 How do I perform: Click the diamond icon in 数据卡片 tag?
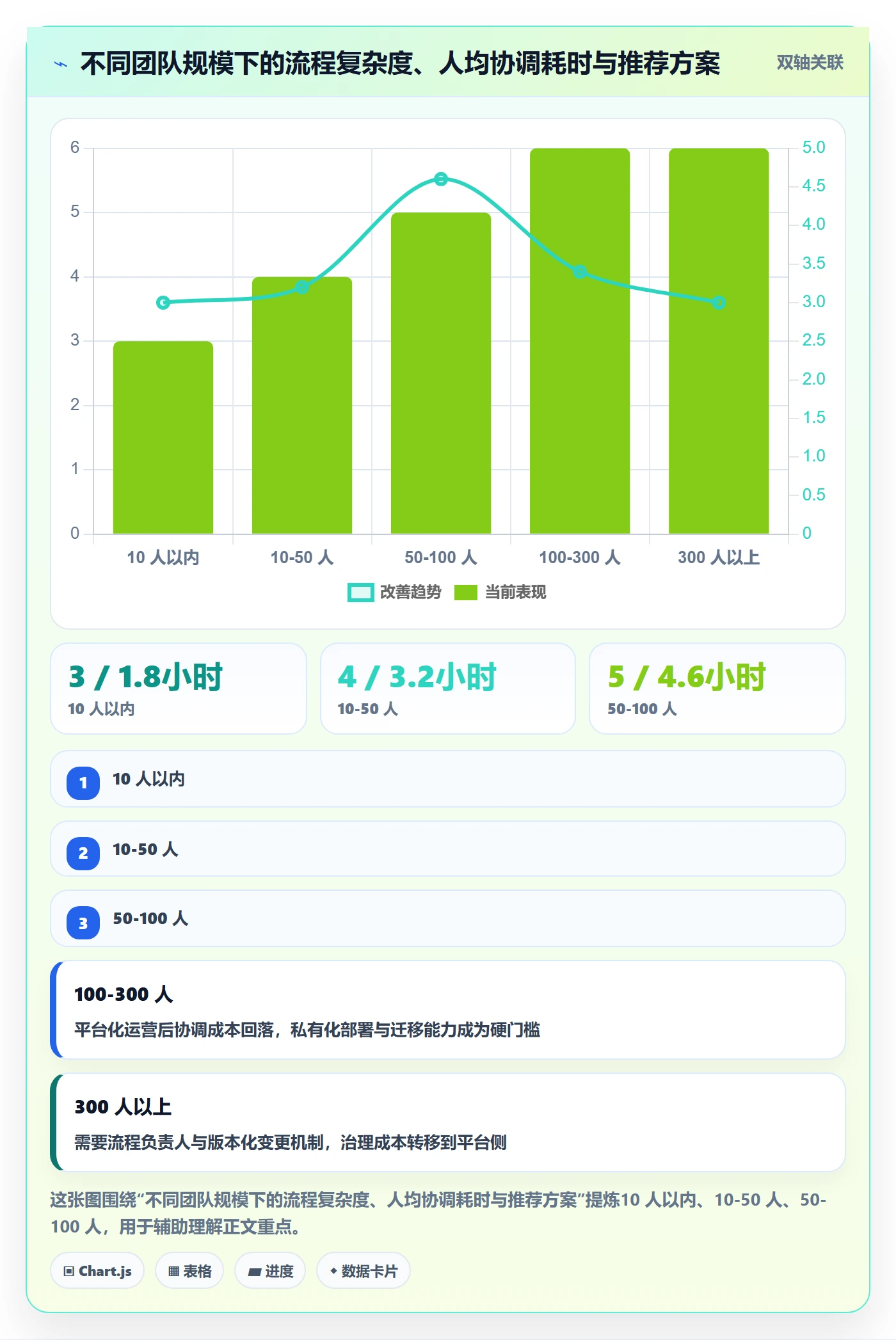click(333, 1271)
